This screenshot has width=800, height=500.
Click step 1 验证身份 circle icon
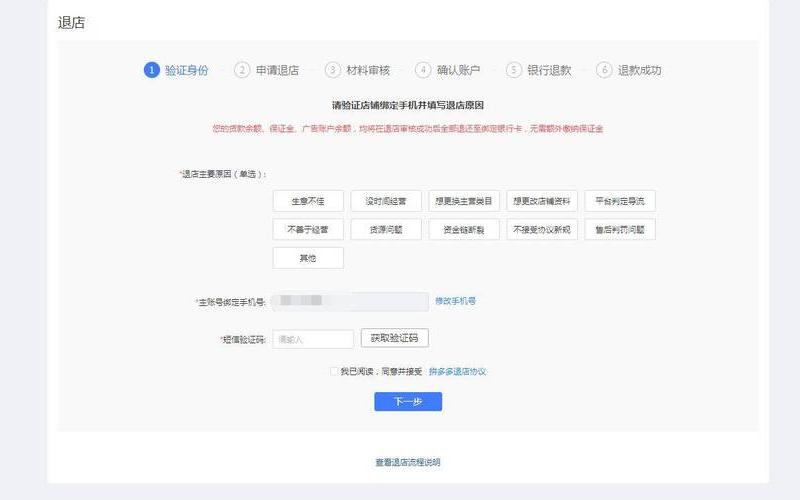(152, 70)
